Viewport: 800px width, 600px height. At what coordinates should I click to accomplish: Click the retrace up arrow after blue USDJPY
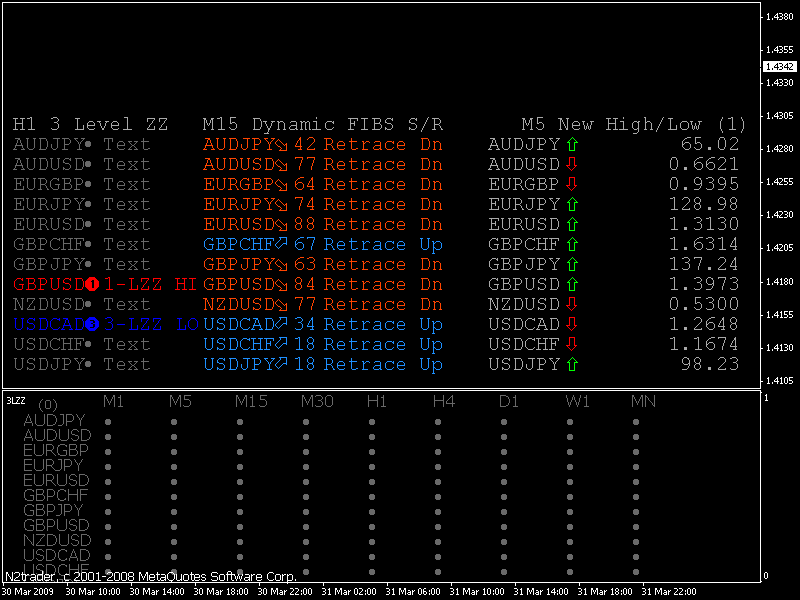coord(283,364)
